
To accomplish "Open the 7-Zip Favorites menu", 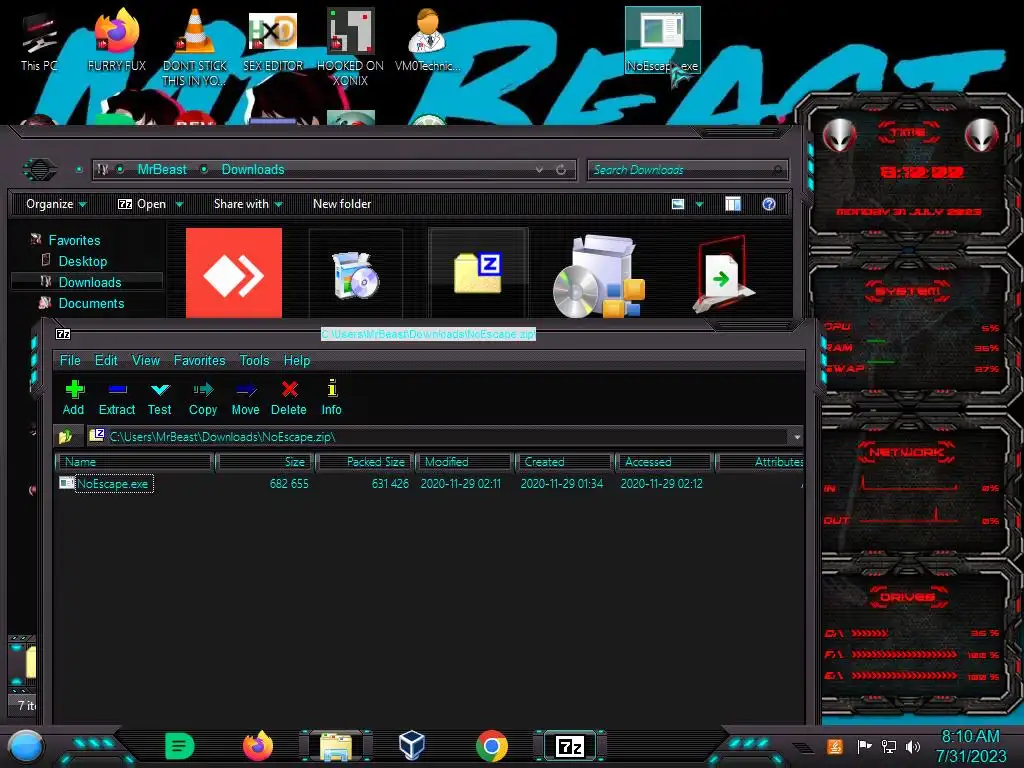I will coord(199,360).
